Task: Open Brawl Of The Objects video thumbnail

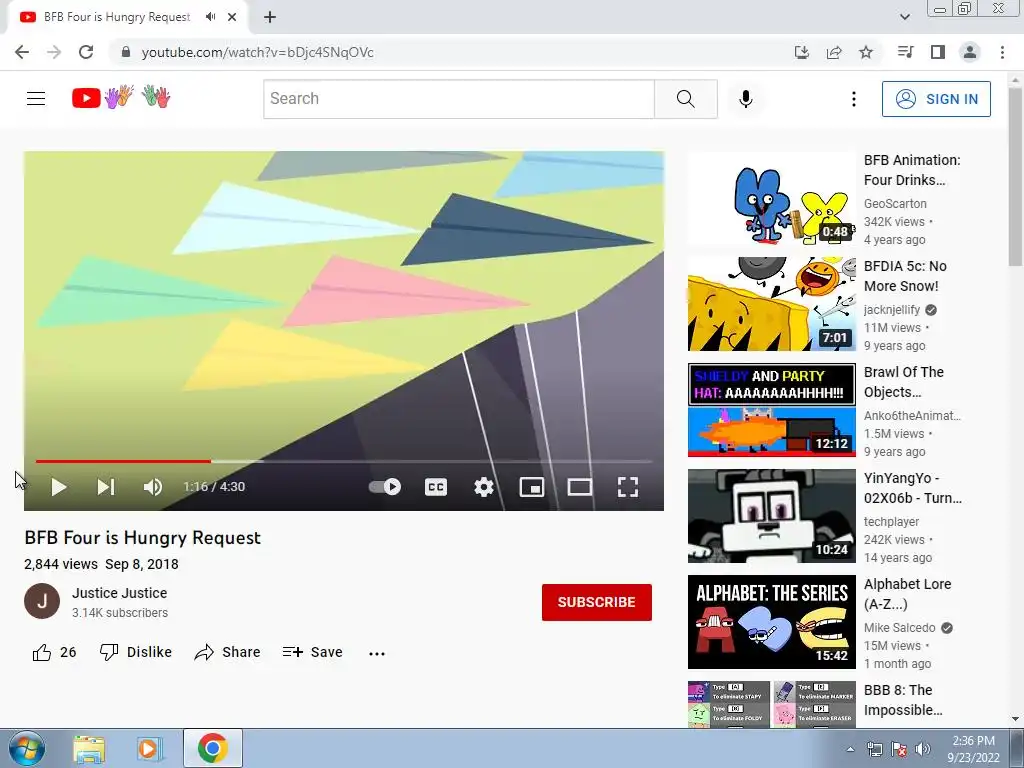Action: [x=771, y=410]
